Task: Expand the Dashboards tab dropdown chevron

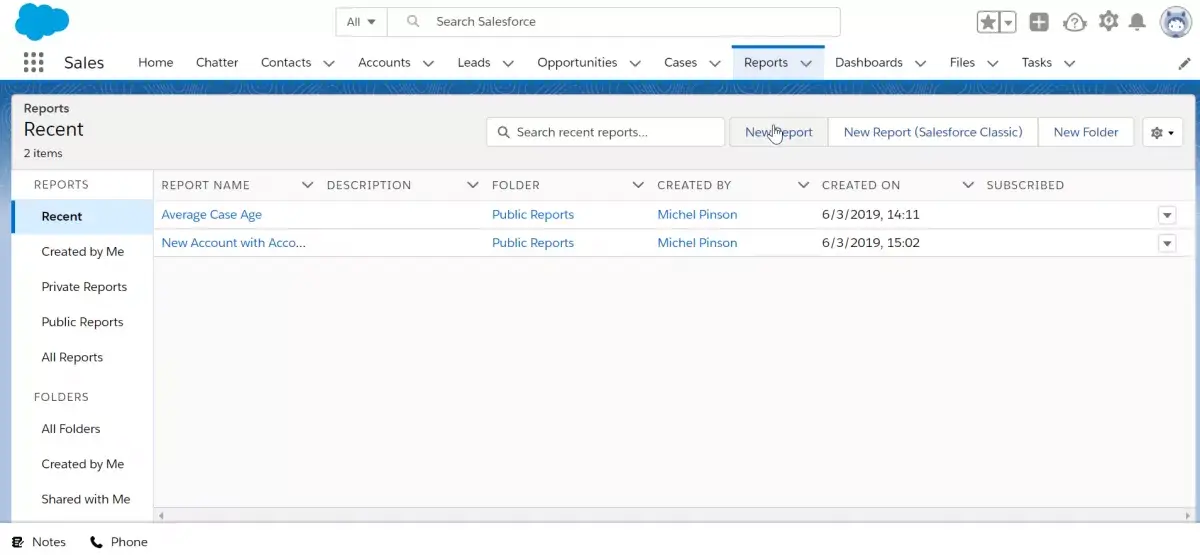Action: click(x=921, y=63)
